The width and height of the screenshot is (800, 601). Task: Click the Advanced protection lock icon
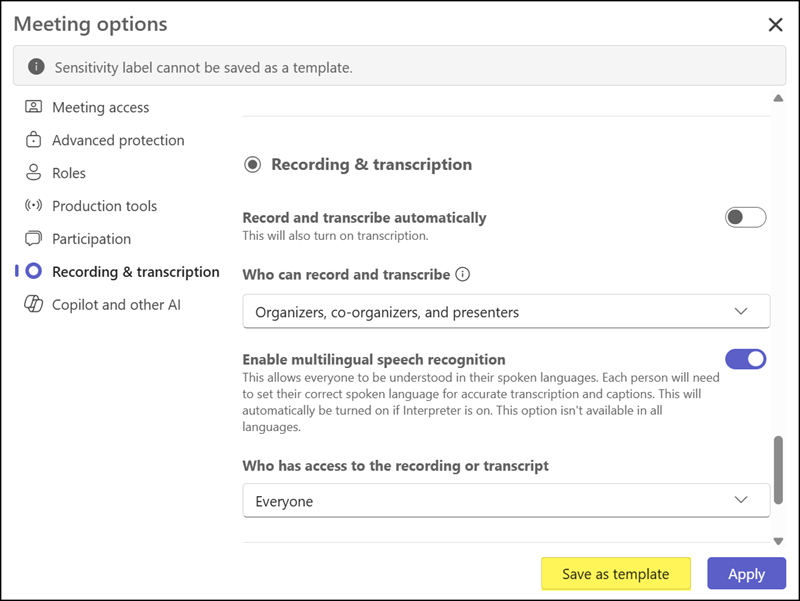(x=34, y=139)
